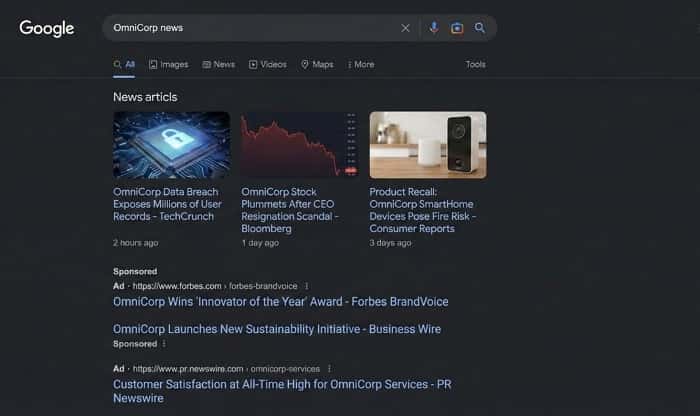Open Sustainability Initiative Business Wire link
Viewport: 700px width, 416px height.
pyautogui.click(x=277, y=329)
